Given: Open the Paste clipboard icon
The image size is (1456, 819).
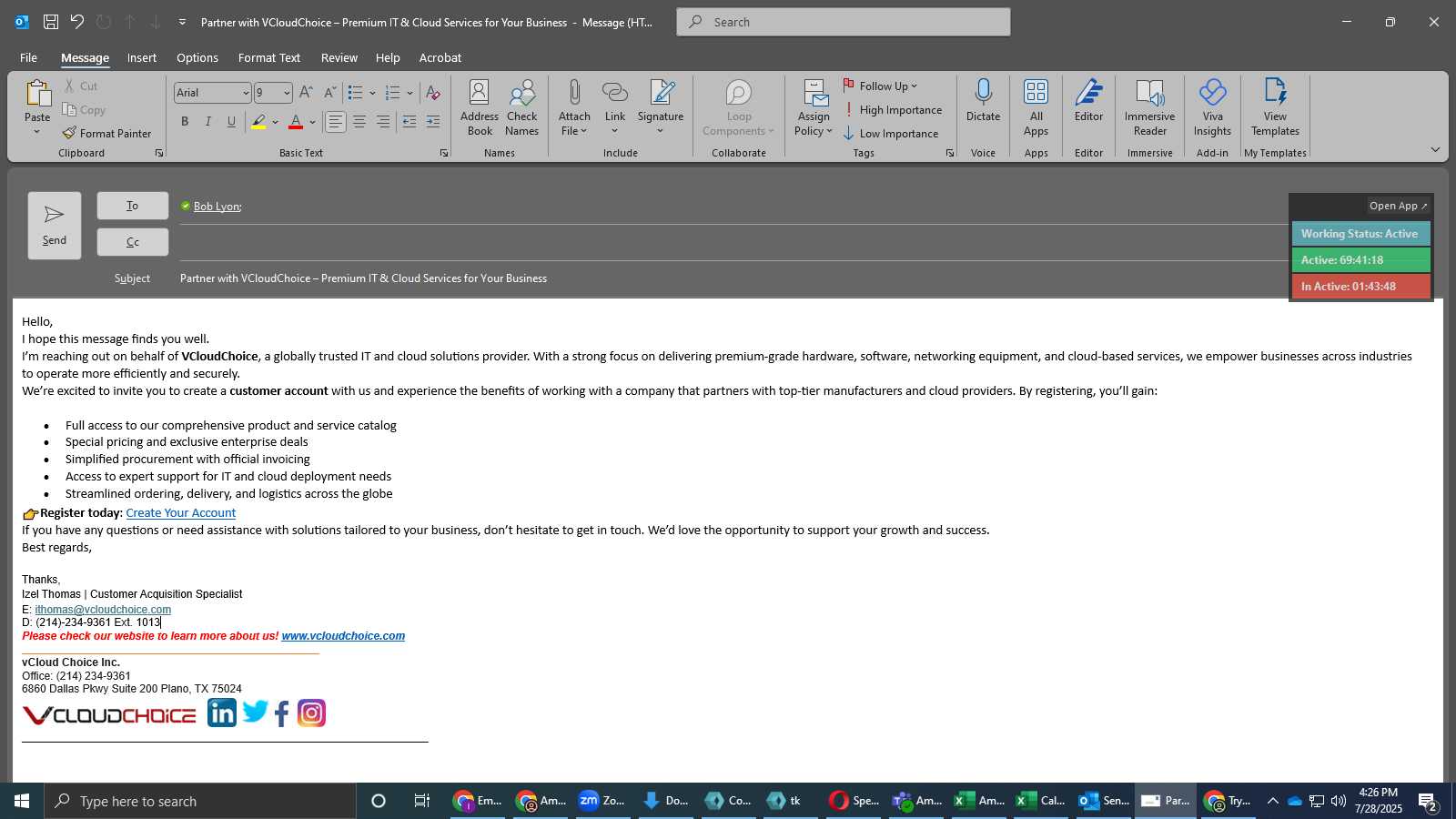Looking at the screenshot, I should tap(37, 94).
